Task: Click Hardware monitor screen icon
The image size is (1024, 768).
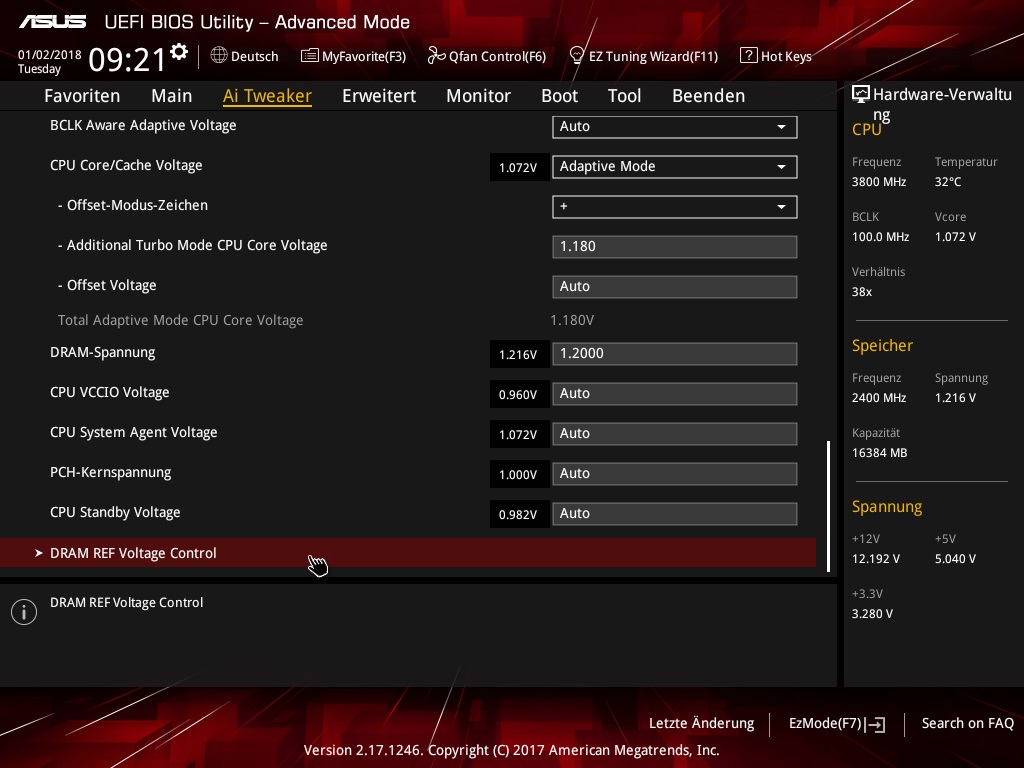Action: (861, 95)
